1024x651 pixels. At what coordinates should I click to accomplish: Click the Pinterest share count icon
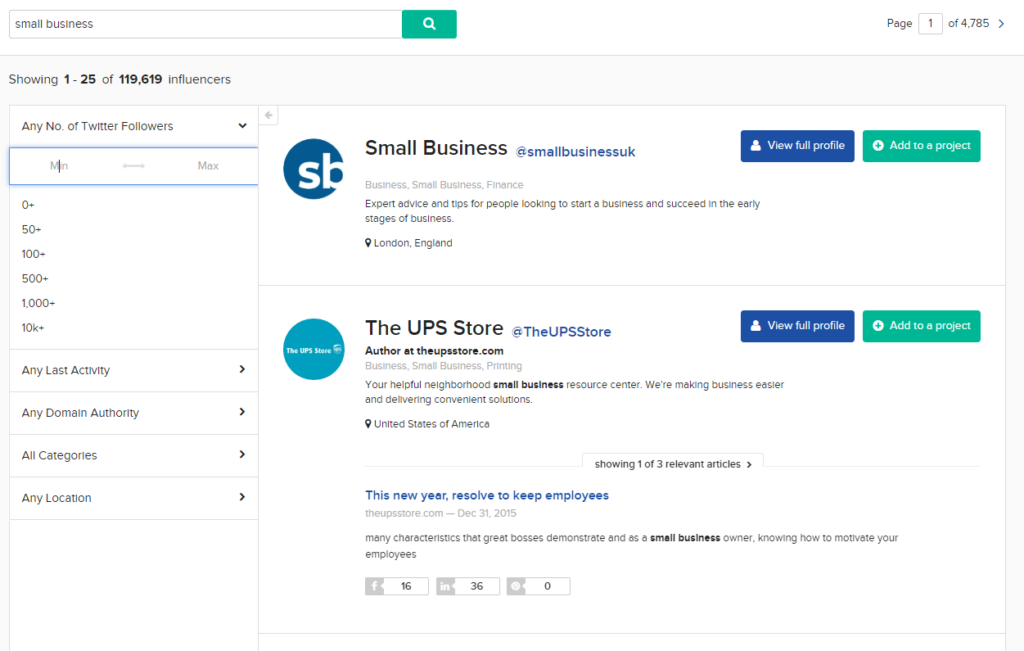(516, 586)
